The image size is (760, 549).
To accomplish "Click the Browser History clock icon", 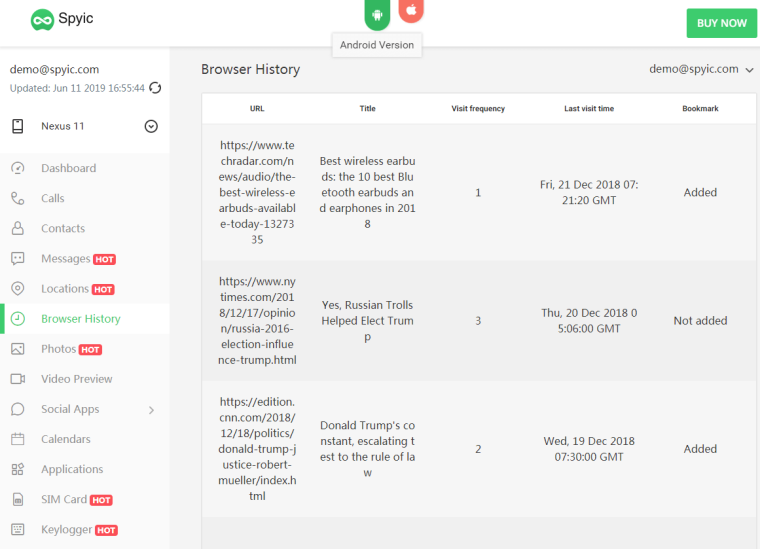I will coord(18,319).
